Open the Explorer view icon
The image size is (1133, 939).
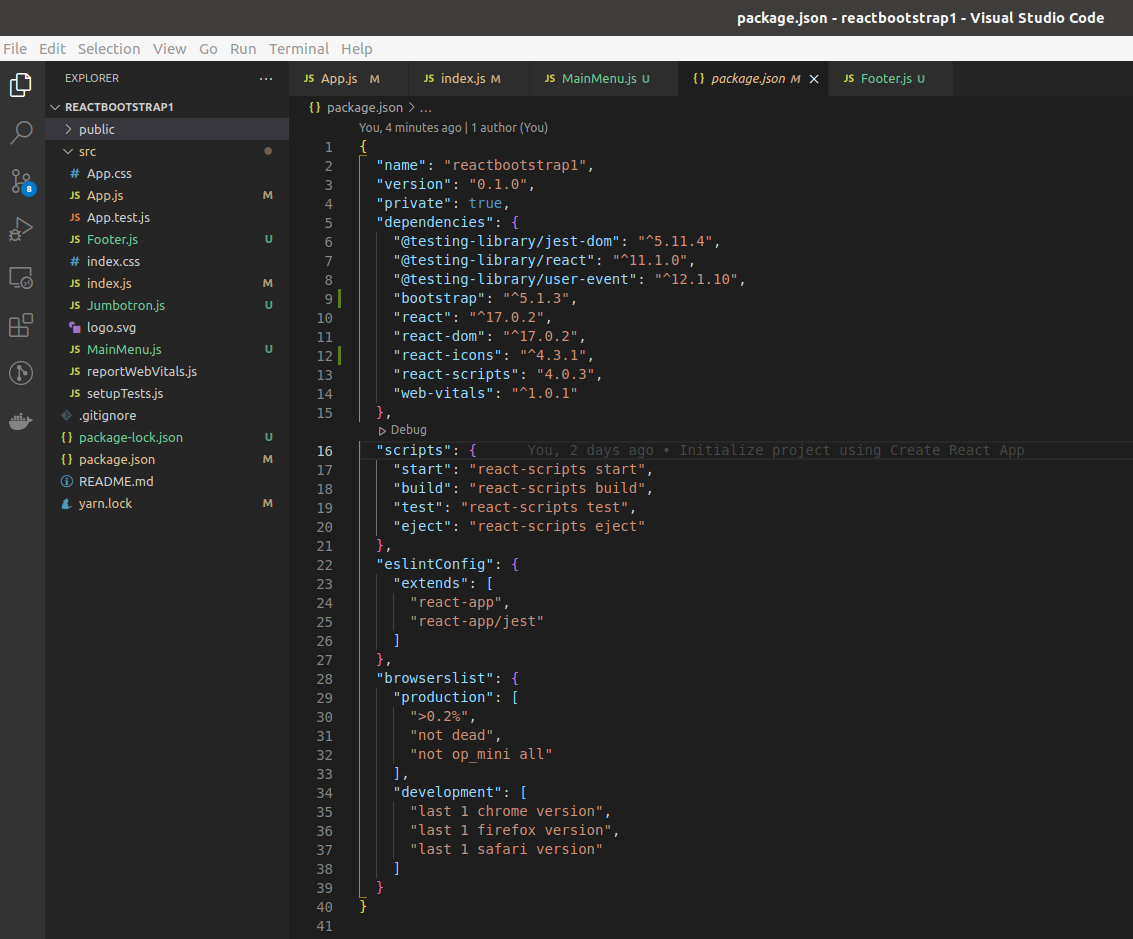(x=21, y=85)
